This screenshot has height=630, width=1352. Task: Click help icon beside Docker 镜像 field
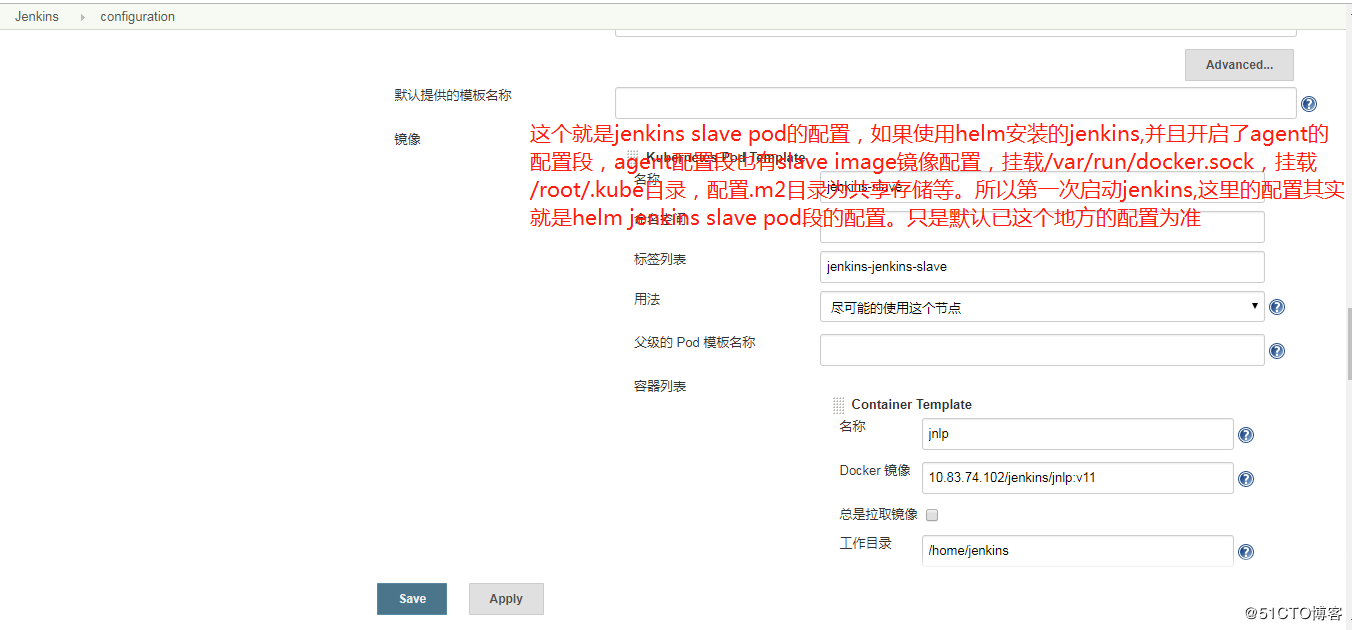point(1245,478)
